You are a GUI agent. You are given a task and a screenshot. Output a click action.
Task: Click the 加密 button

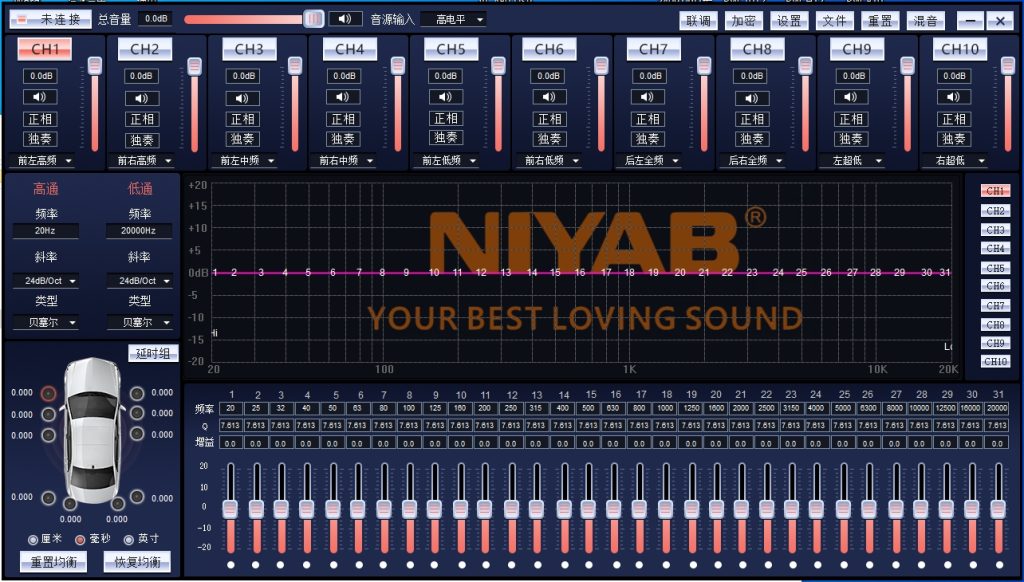(x=743, y=21)
